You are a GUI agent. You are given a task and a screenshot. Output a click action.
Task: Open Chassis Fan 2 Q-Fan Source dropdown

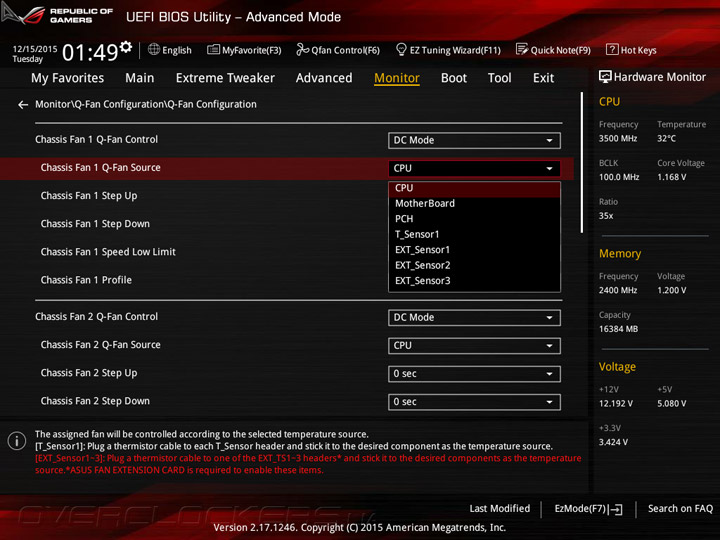[474, 346]
